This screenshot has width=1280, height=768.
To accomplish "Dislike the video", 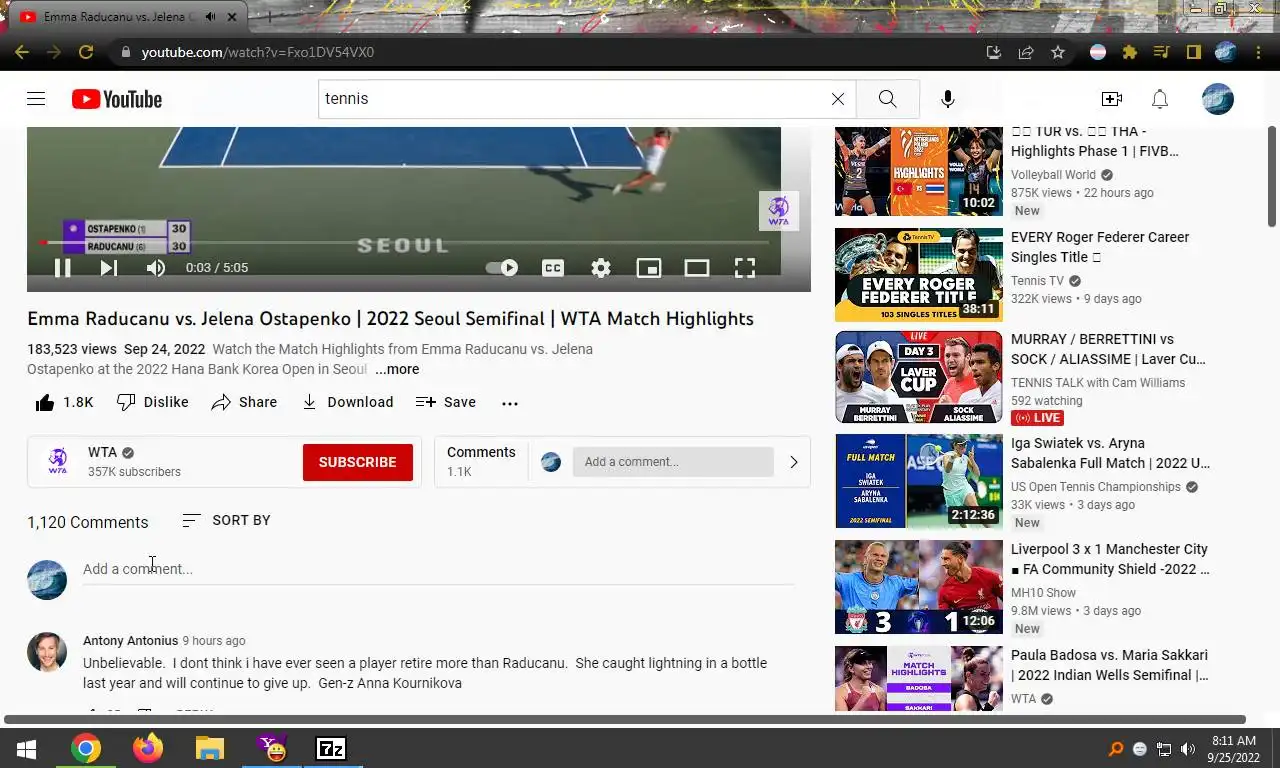I will [153, 402].
